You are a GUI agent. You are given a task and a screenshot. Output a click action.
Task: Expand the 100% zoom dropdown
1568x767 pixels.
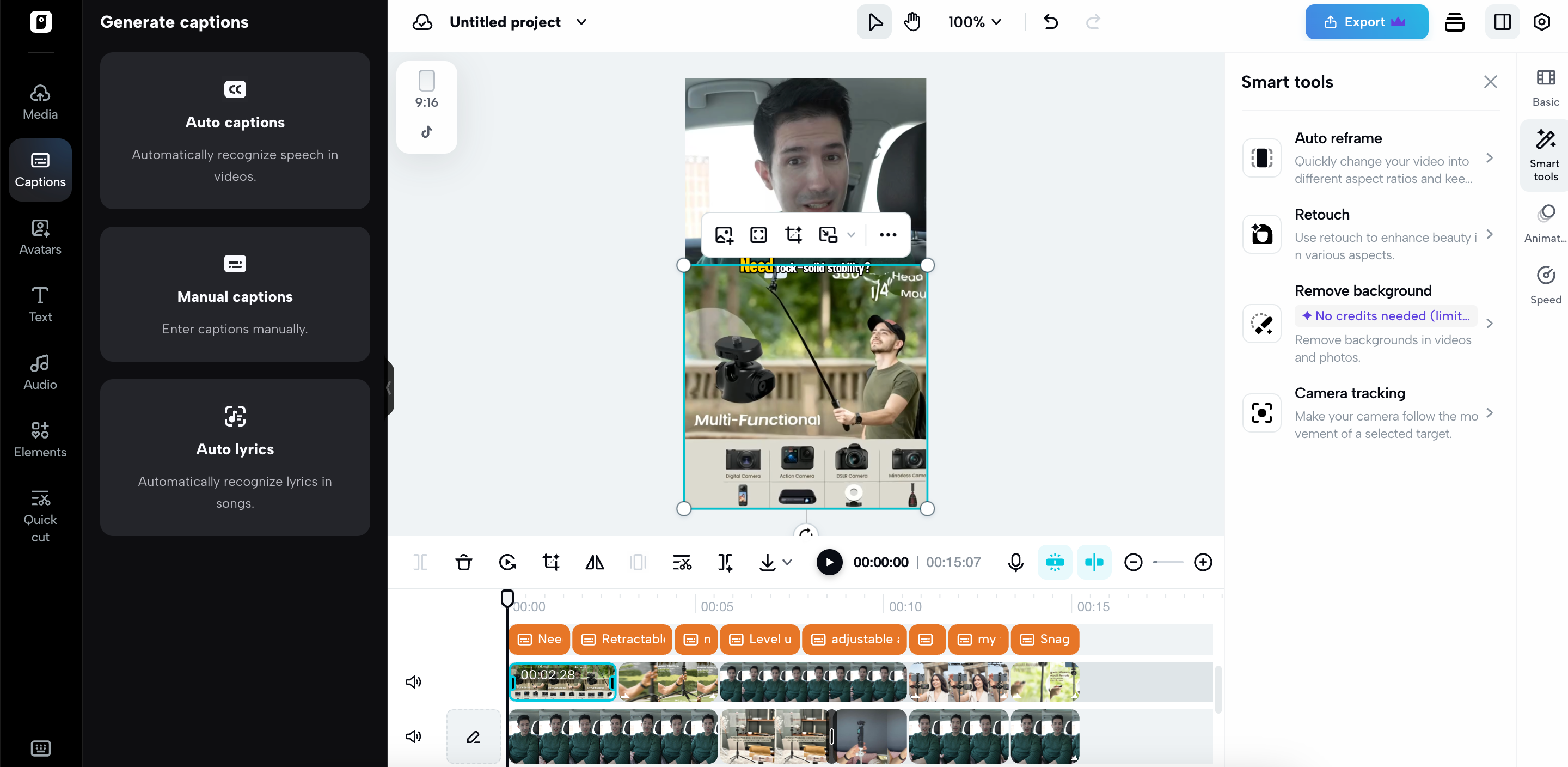click(973, 22)
